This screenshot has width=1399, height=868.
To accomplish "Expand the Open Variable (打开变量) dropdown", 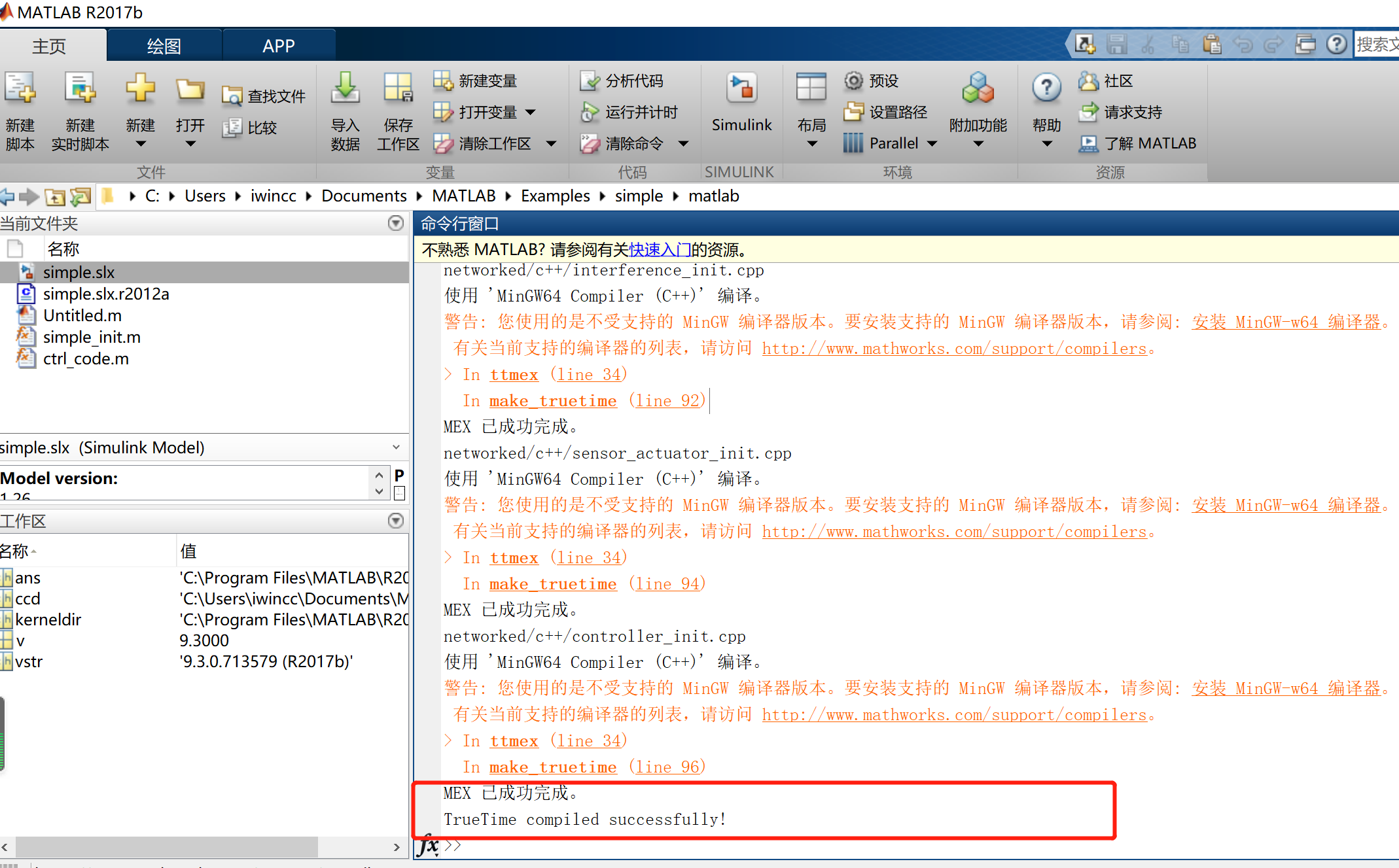I will pos(531,112).
